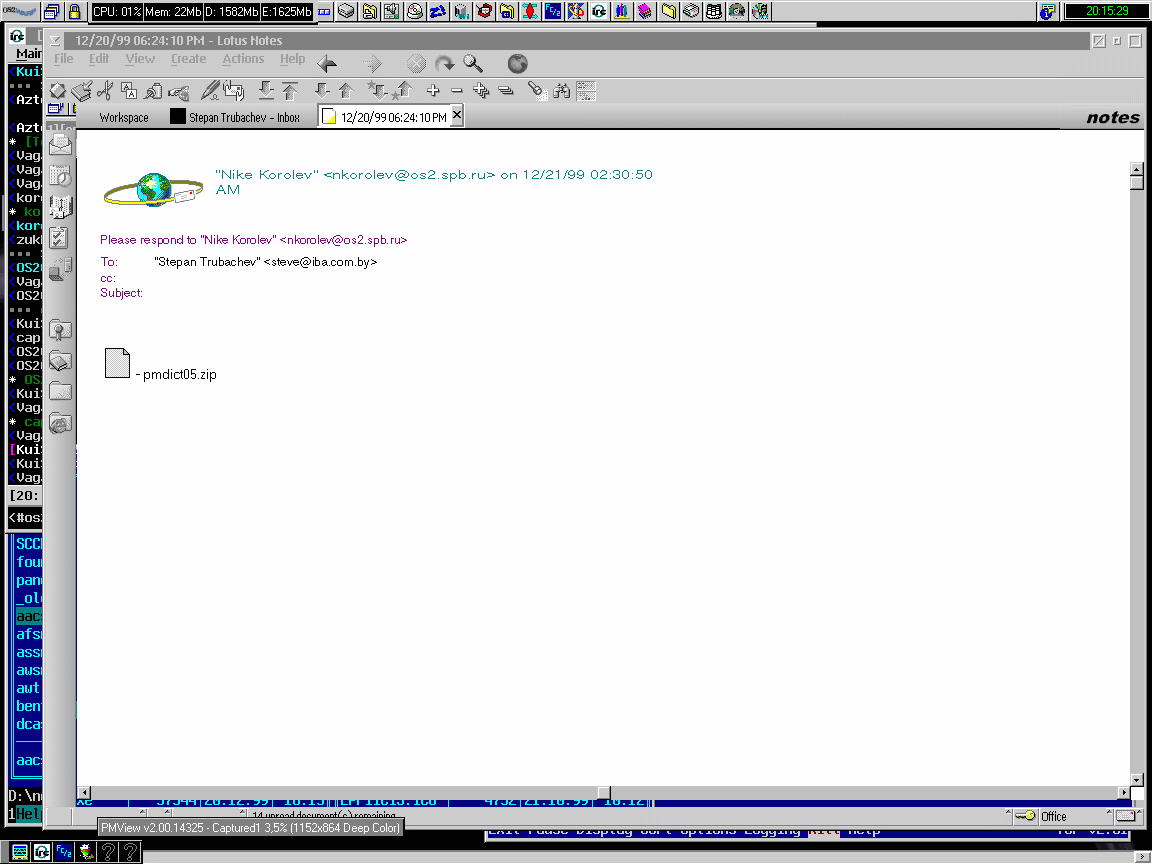This screenshot has width=1152, height=864.
Task: Click the FC/2 icon in WarpCenter tray
Action: pos(552,11)
